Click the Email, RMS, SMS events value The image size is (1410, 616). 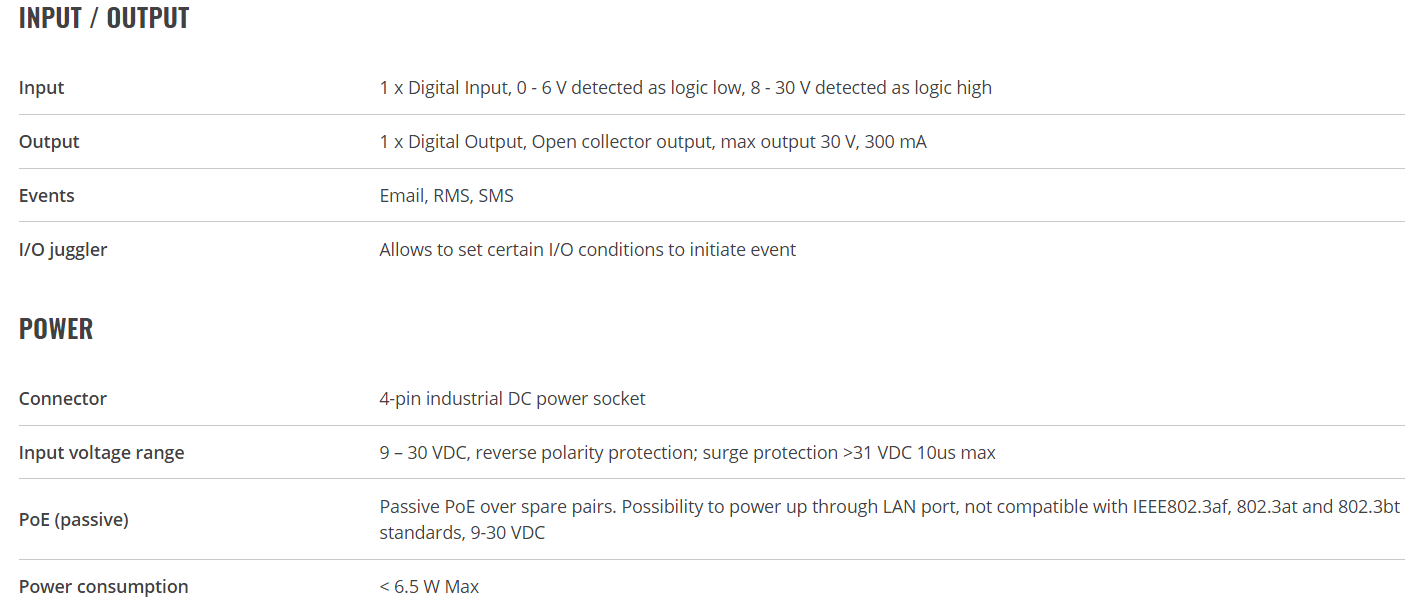[x=446, y=196]
